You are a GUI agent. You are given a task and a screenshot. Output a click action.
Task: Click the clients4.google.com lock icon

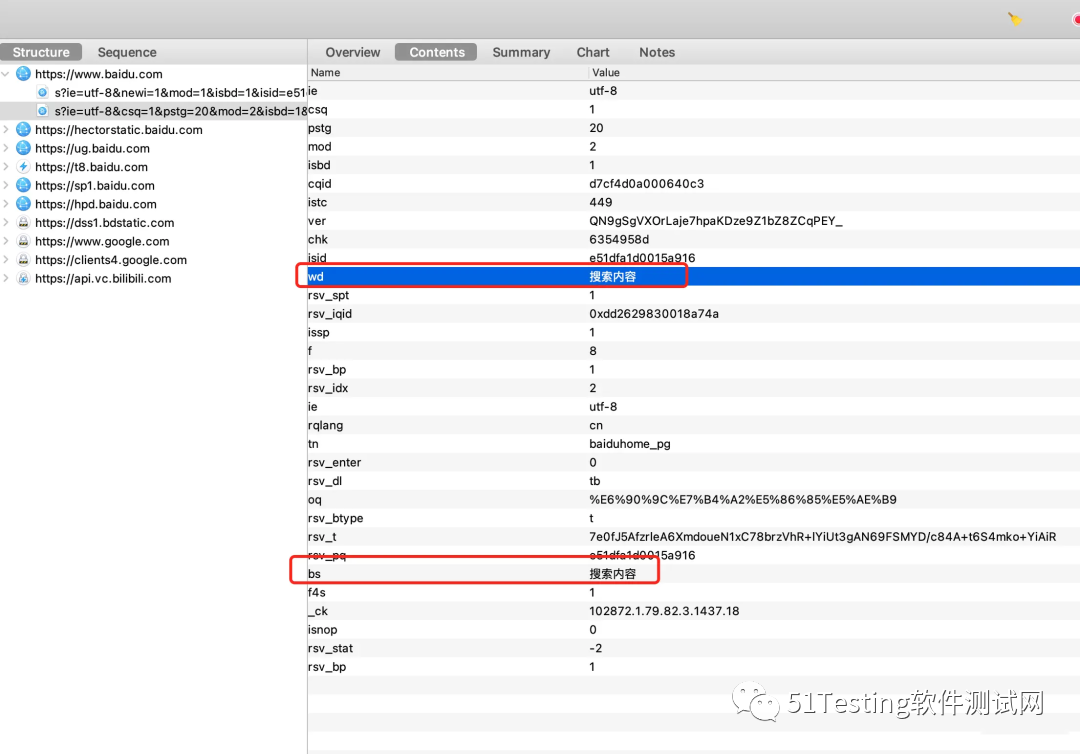(23, 260)
